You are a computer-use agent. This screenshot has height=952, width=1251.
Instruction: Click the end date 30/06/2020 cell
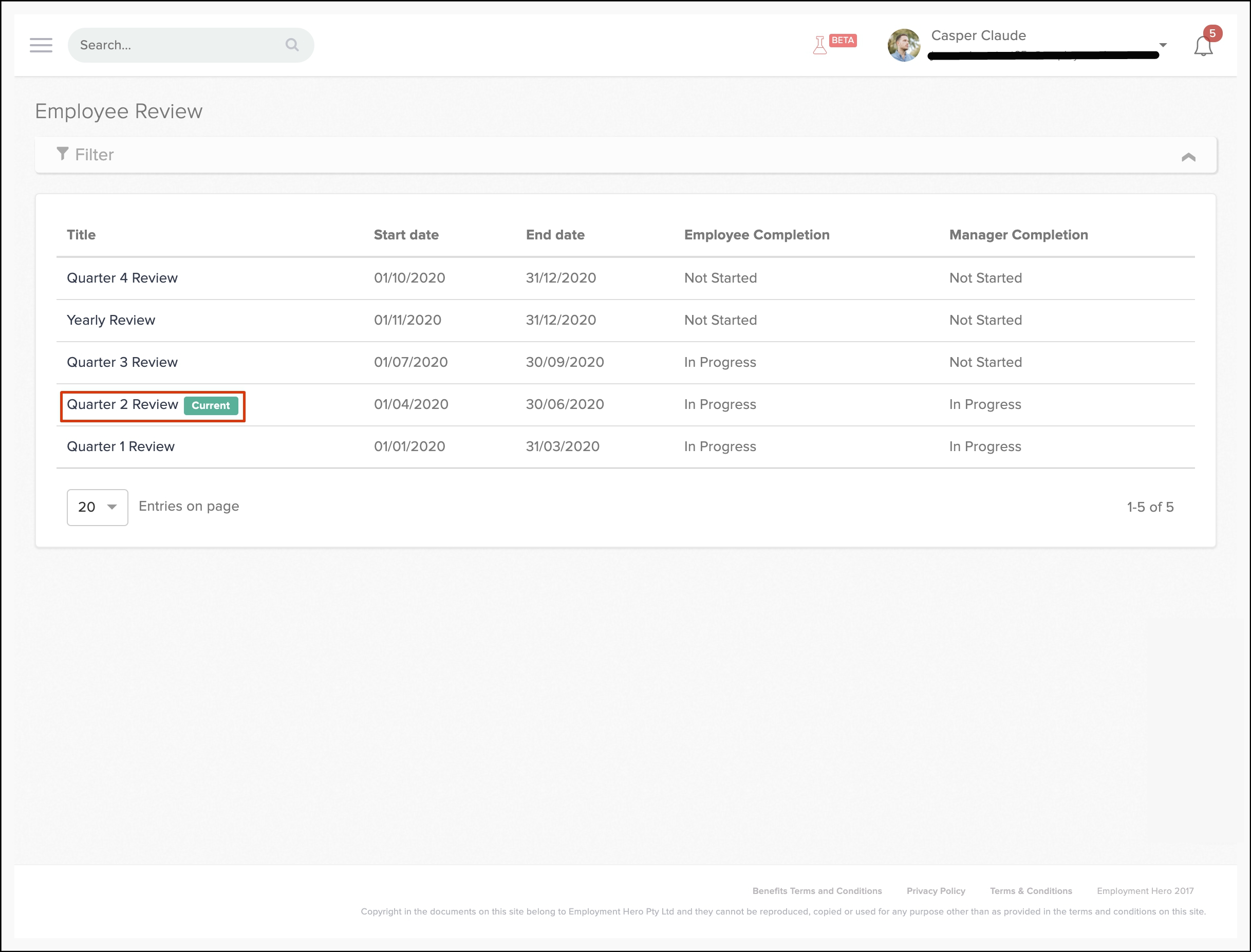coord(565,405)
